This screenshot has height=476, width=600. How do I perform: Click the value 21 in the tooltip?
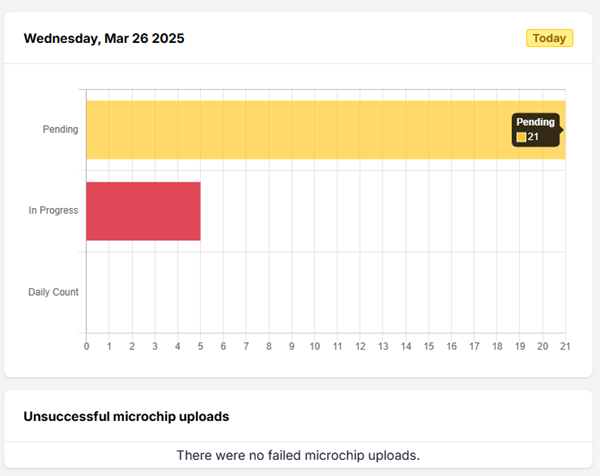click(533, 137)
